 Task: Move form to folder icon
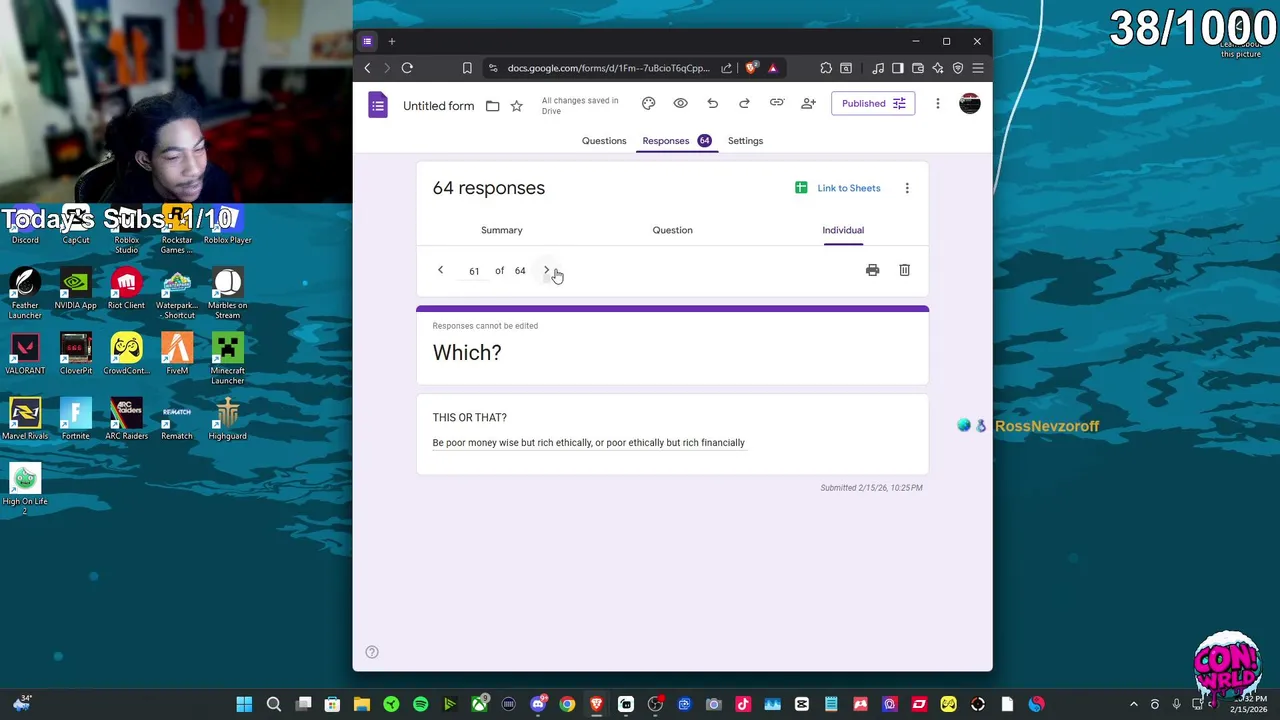(492, 106)
